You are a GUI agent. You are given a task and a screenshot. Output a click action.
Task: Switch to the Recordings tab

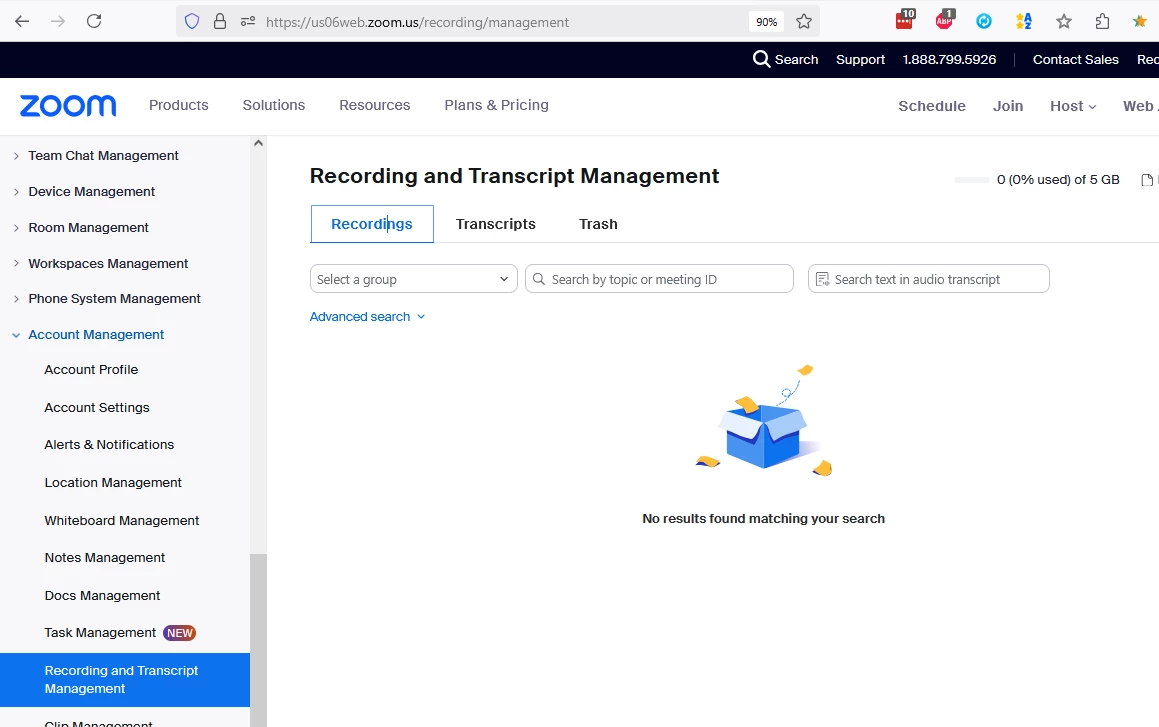click(x=372, y=224)
